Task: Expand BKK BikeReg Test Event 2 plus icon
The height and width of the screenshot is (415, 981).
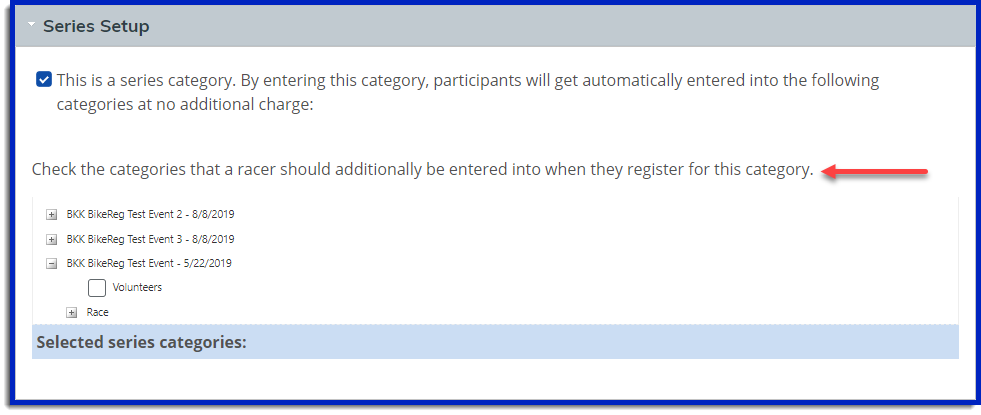Action: pyautogui.click(x=52, y=214)
